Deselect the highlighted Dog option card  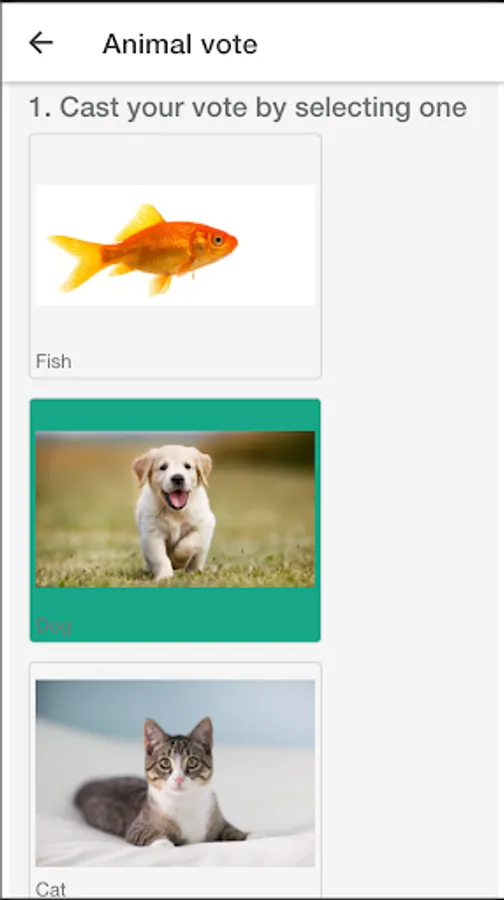(175, 520)
